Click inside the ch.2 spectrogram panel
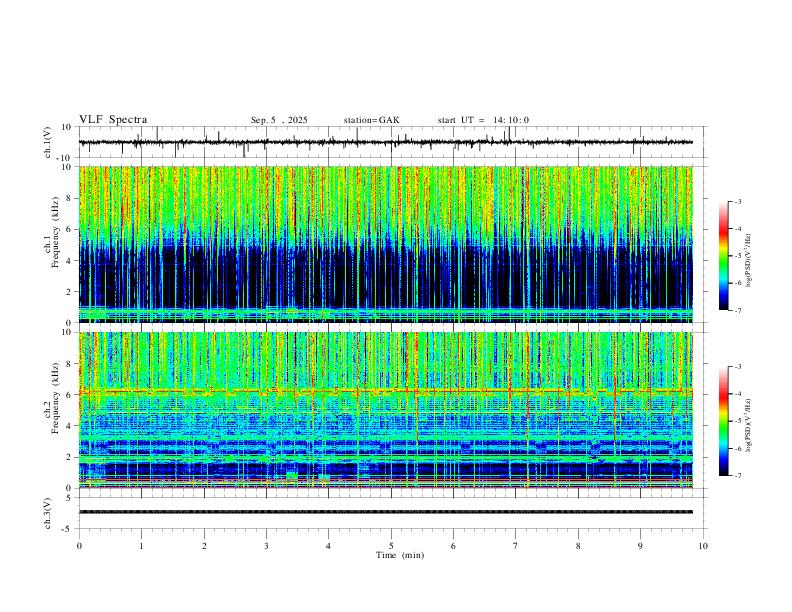 click(385, 410)
